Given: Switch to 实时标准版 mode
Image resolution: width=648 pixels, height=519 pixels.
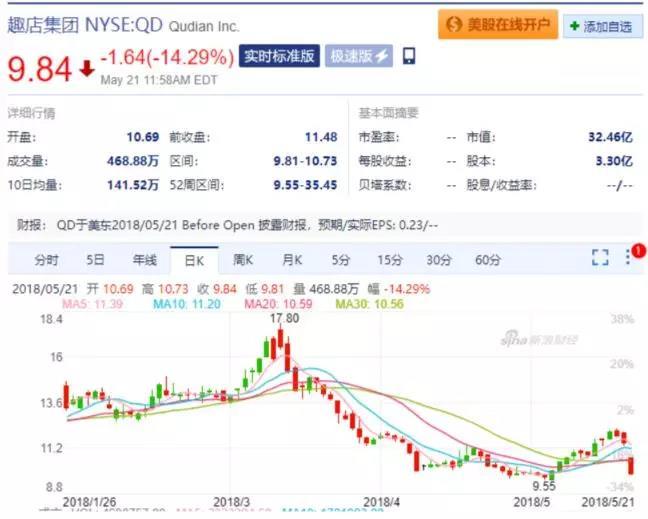Looking at the screenshot, I should click(279, 56).
